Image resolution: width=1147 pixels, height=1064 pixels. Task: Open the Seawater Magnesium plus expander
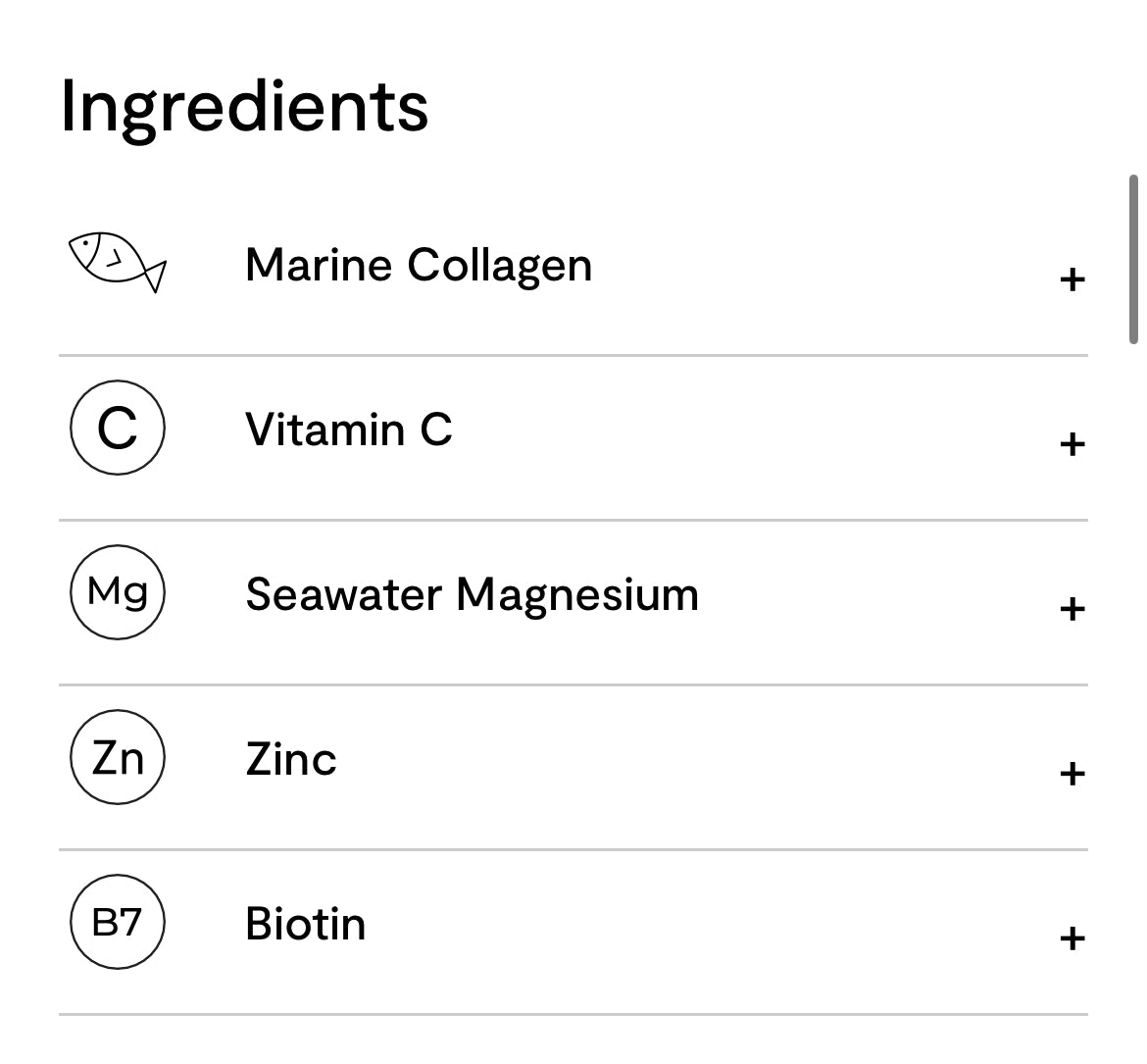(x=1072, y=610)
